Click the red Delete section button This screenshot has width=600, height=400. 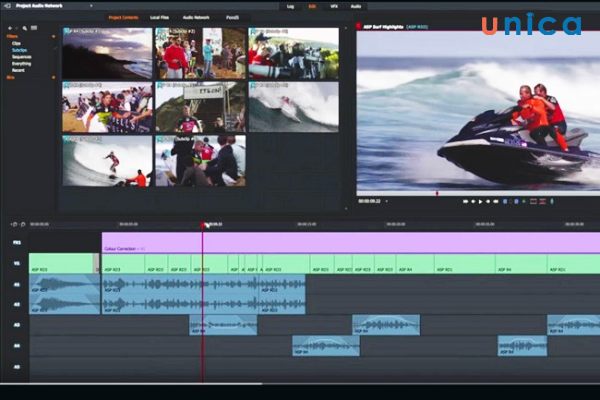(x=543, y=201)
